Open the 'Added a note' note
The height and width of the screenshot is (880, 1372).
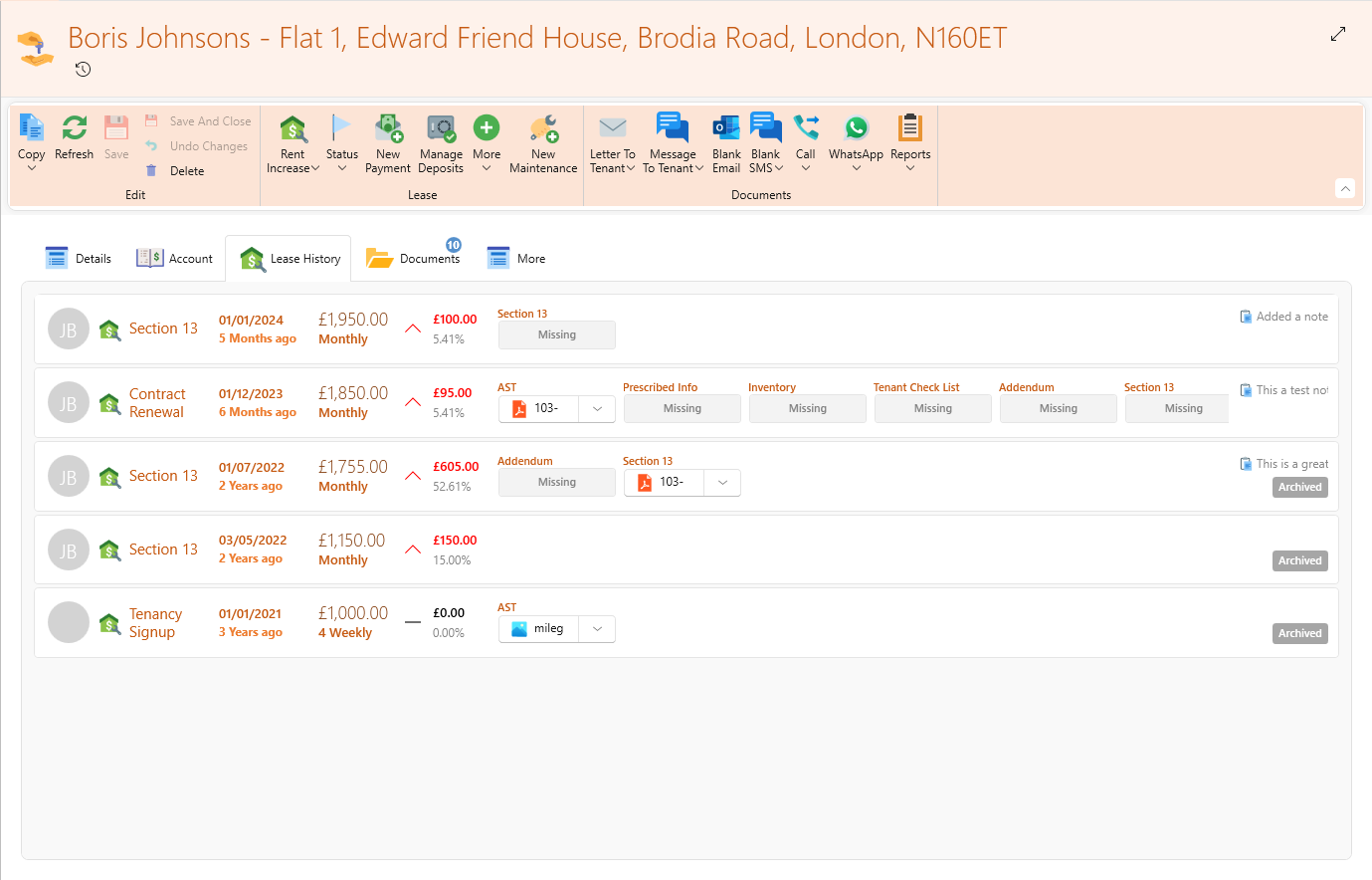[1283, 317]
